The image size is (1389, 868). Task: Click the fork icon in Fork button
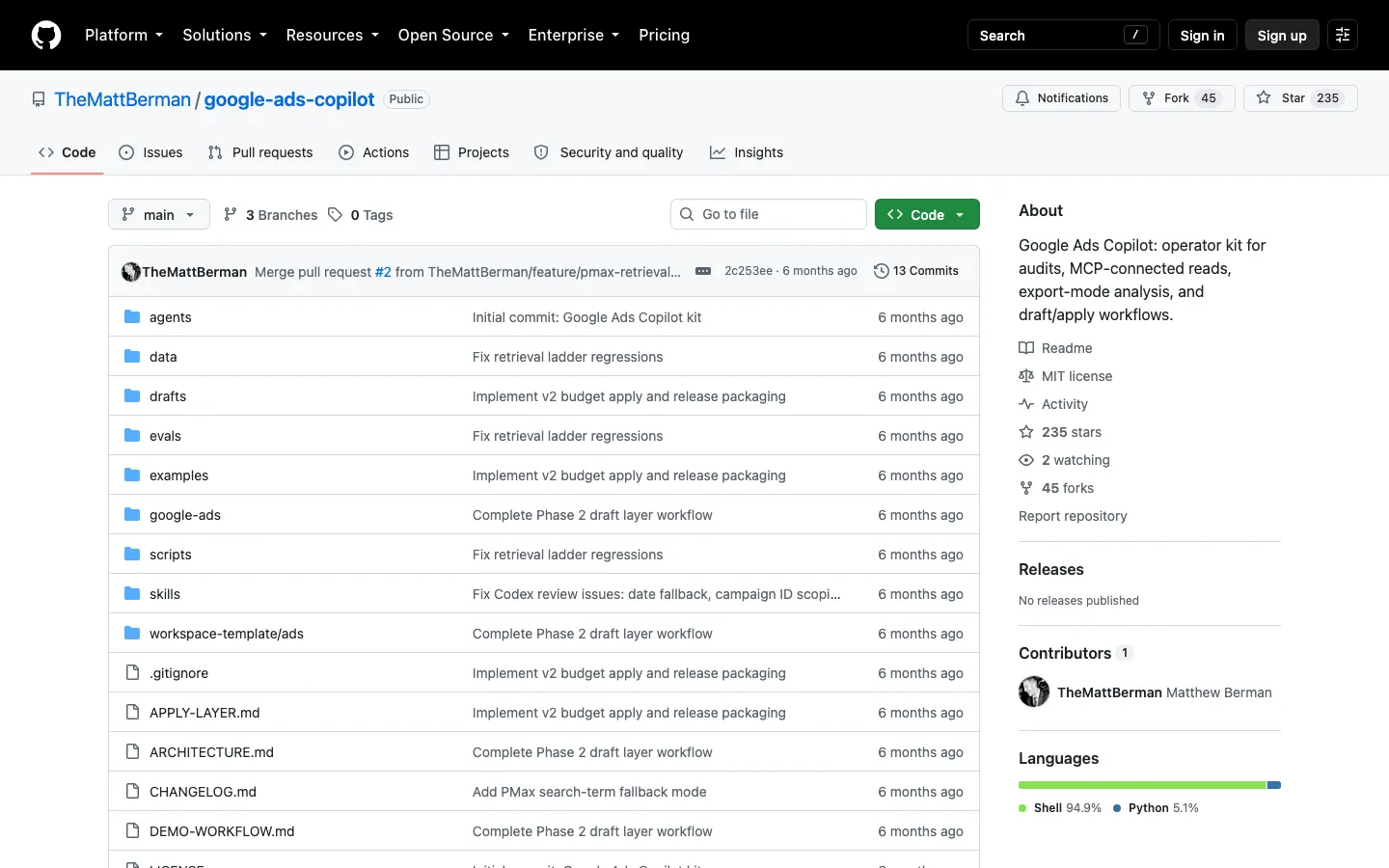[x=1149, y=98]
